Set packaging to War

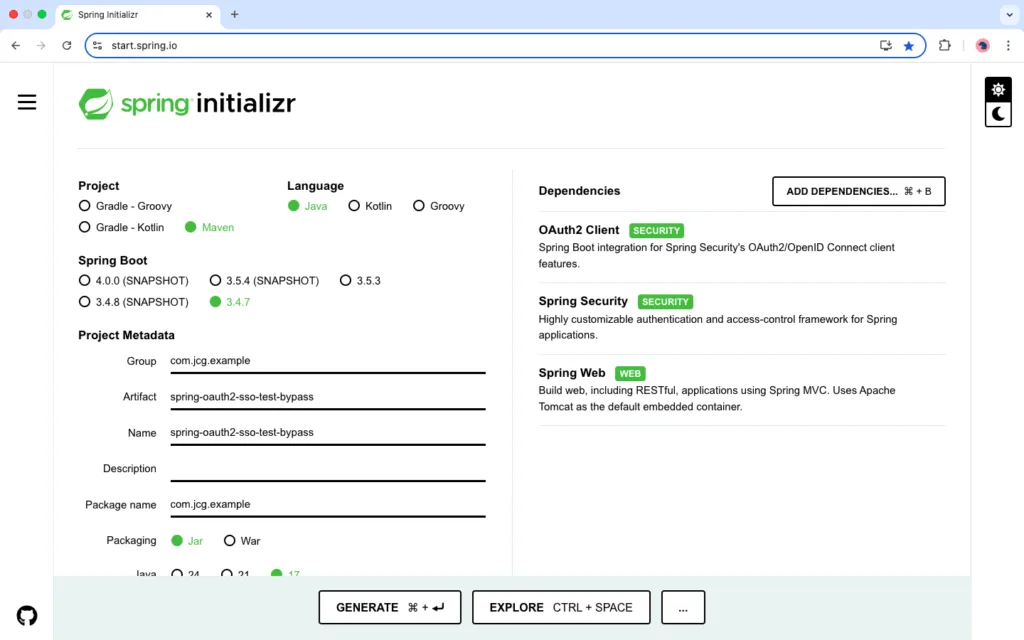coord(242,541)
